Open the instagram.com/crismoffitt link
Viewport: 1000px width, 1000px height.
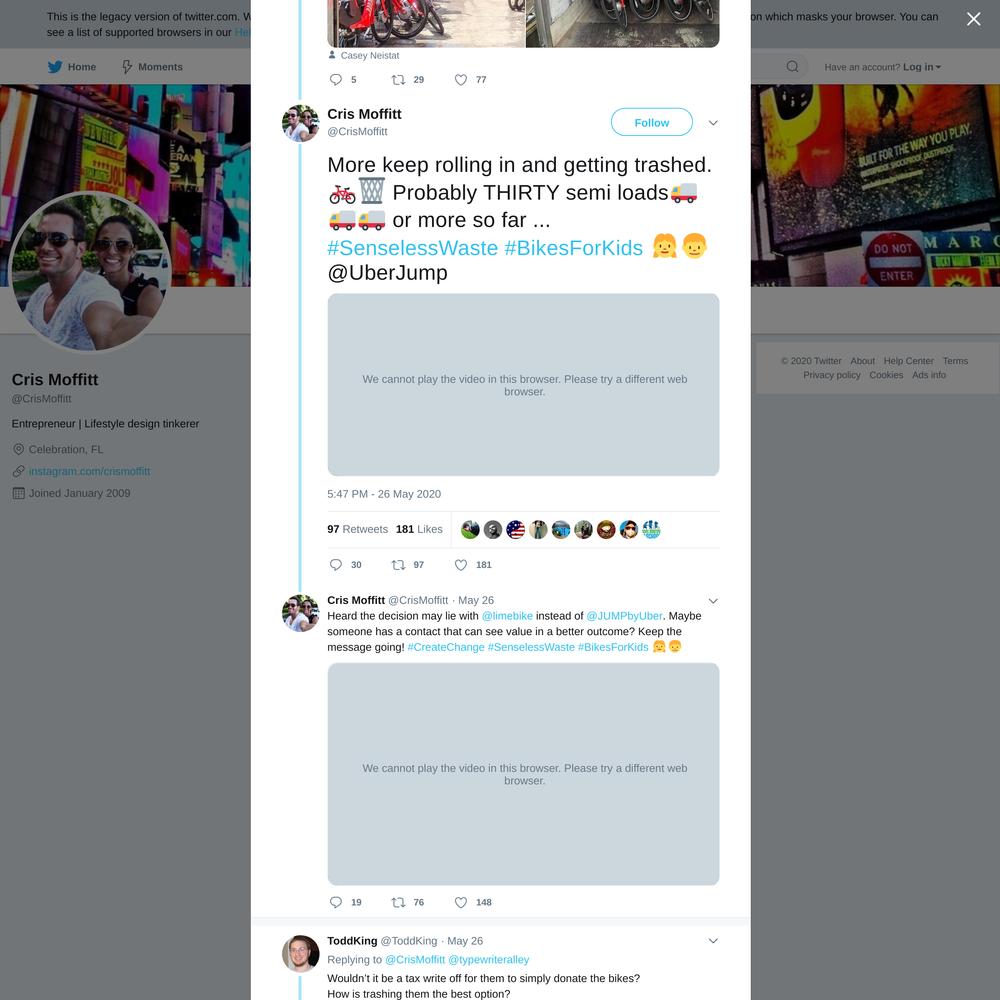(89, 471)
